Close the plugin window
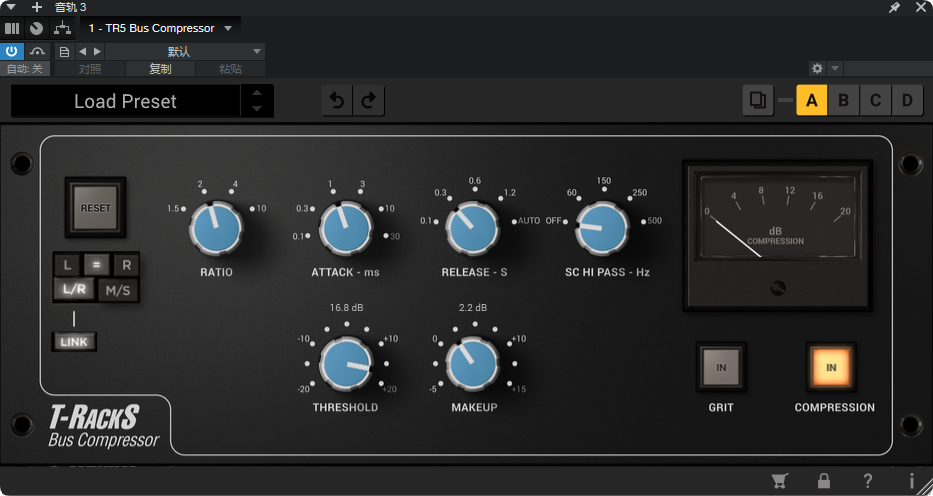The image size is (933, 496). [x=920, y=7]
